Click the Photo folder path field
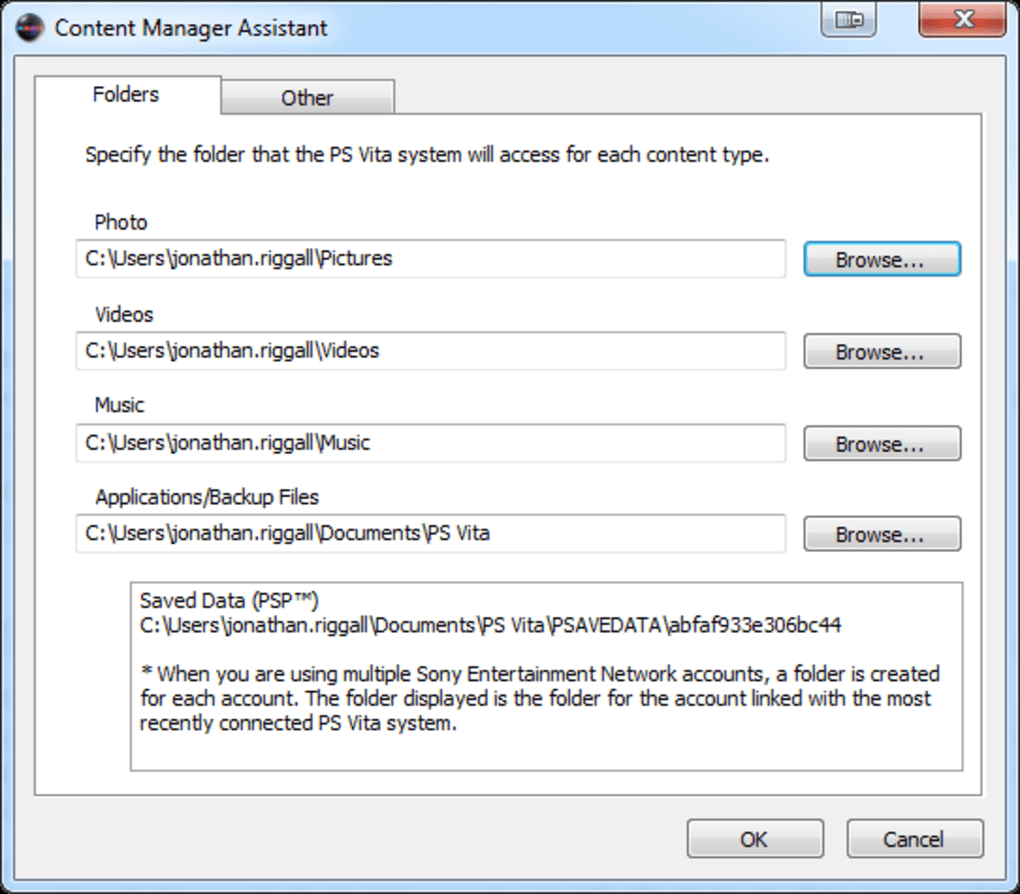The height and width of the screenshot is (894, 1020). 430,259
